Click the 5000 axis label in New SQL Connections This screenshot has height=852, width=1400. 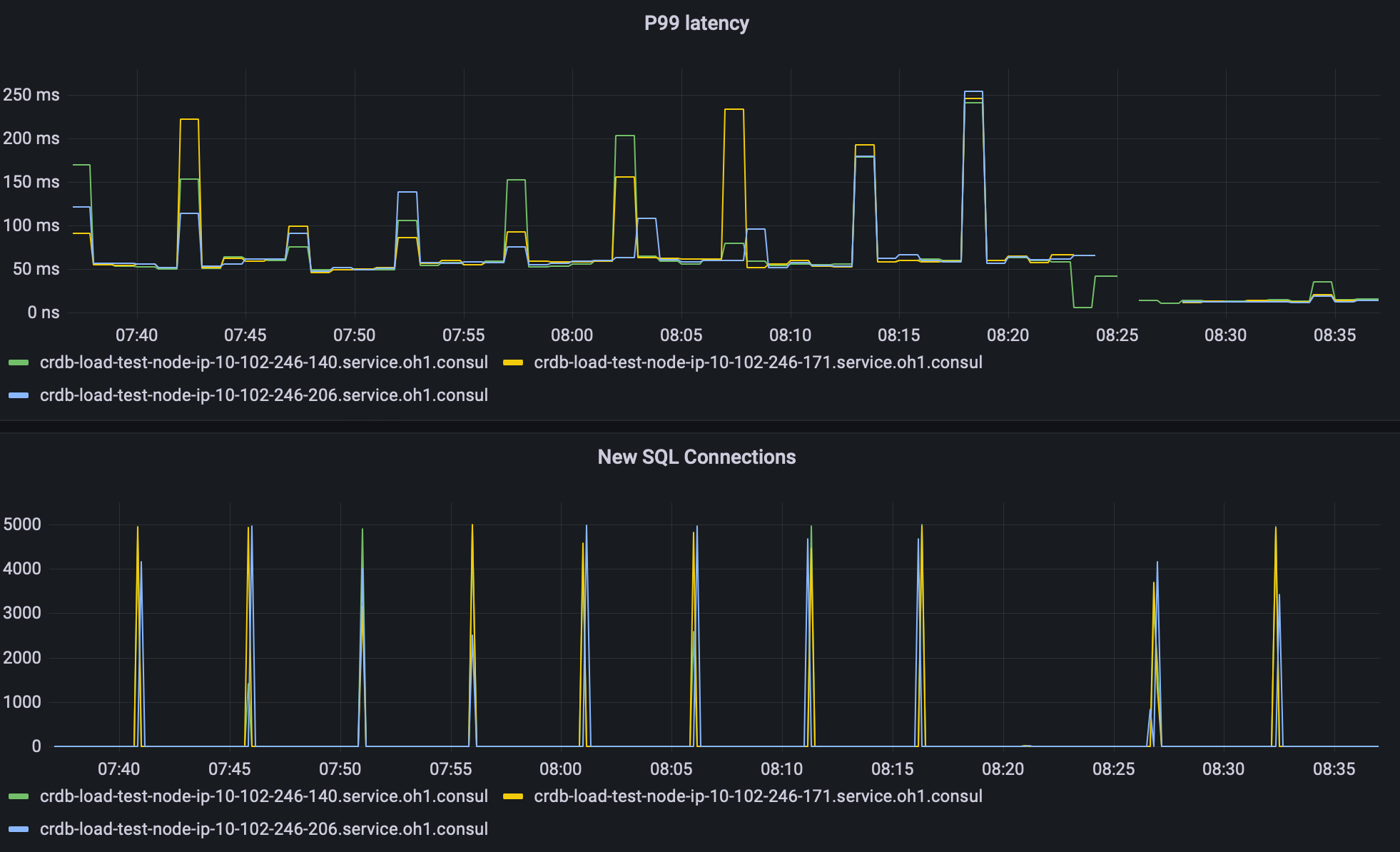[x=22, y=524]
